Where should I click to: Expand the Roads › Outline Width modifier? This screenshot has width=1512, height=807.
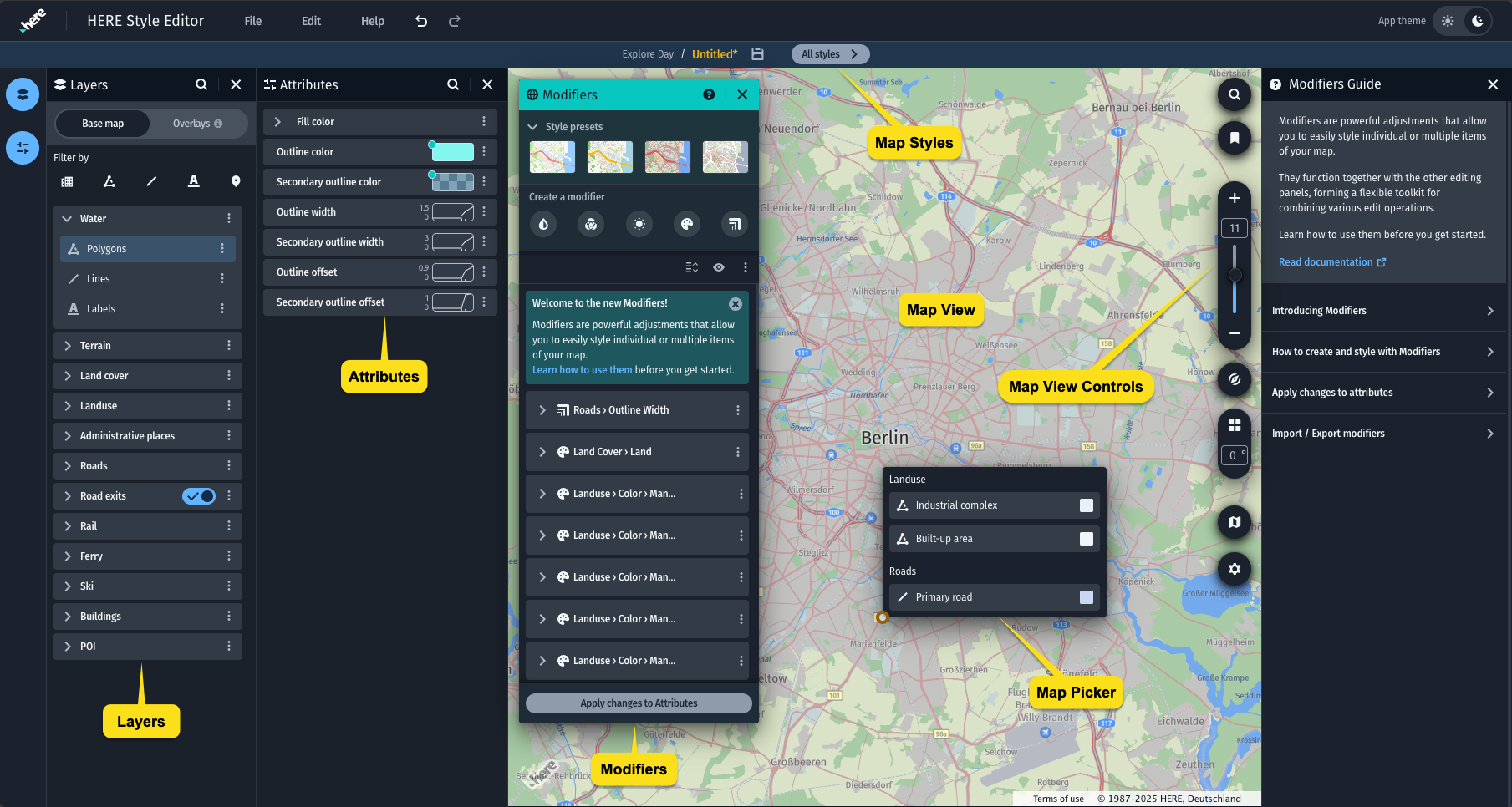click(x=542, y=409)
